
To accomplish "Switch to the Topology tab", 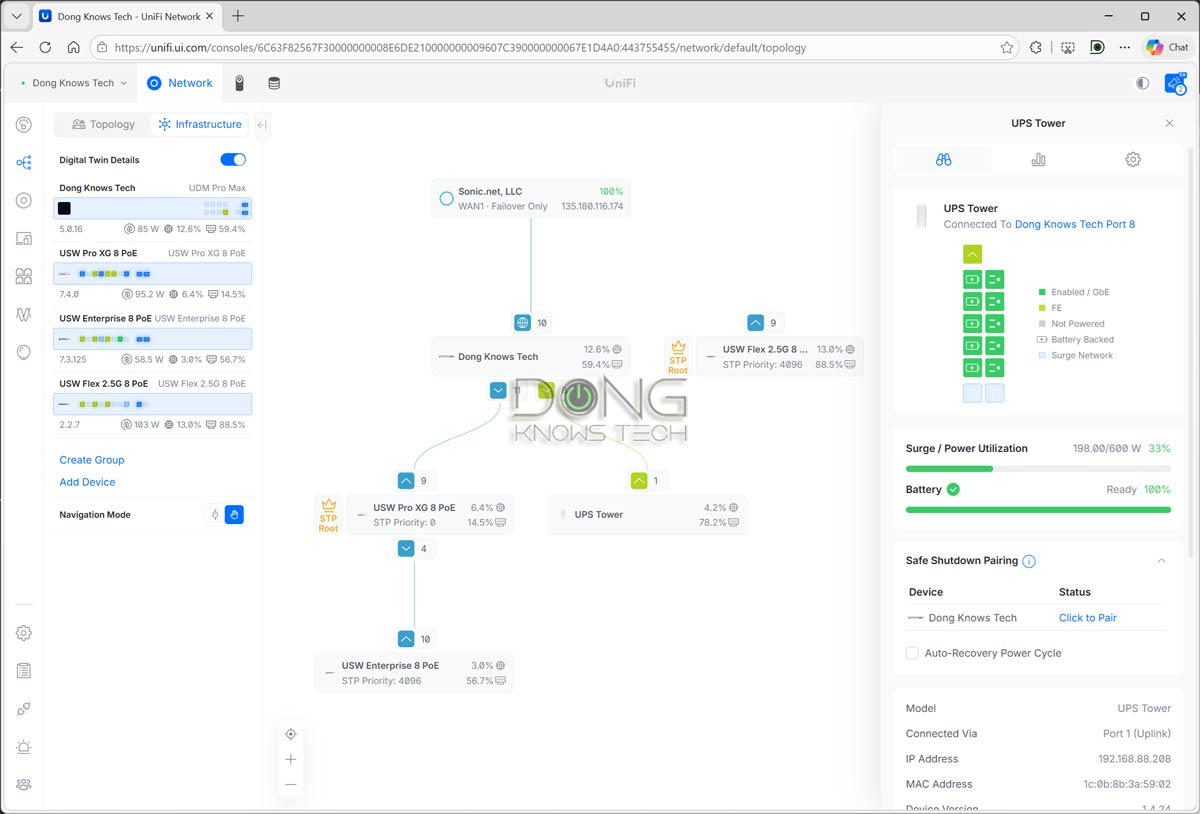I will click(101, 124).
